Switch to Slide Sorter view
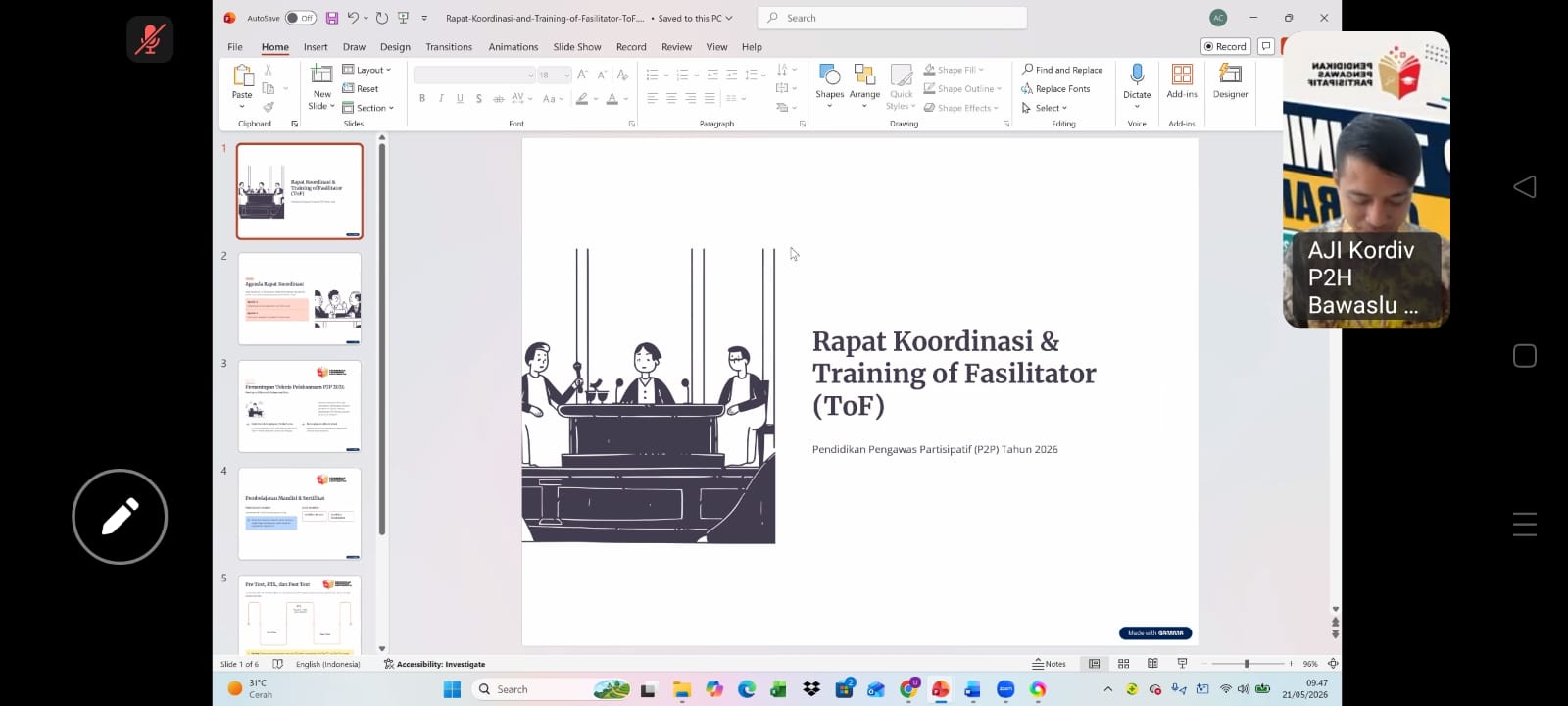 pyautogui.click(x=1124, y=664)
